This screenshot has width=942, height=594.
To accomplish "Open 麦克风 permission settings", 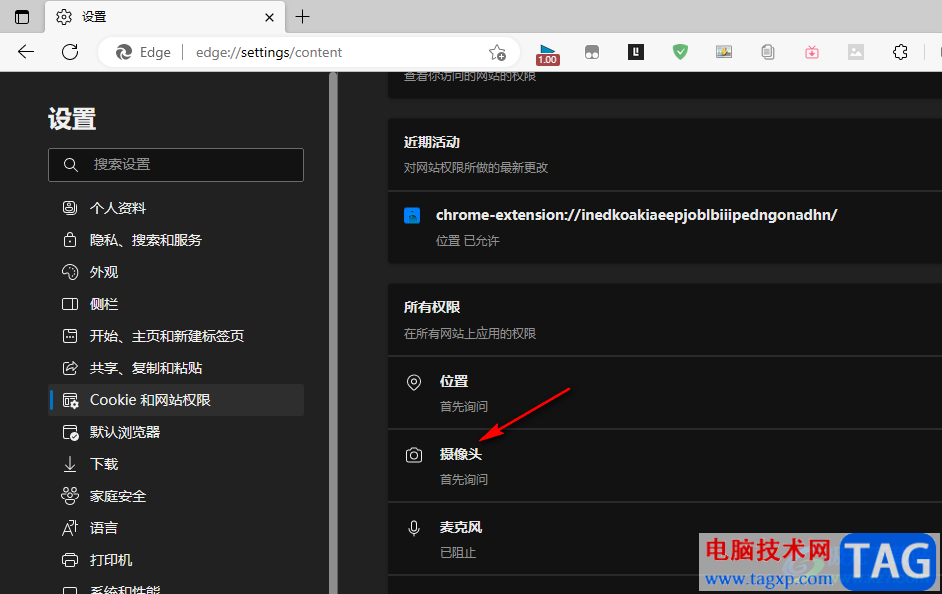I will (x=665, y=539).
